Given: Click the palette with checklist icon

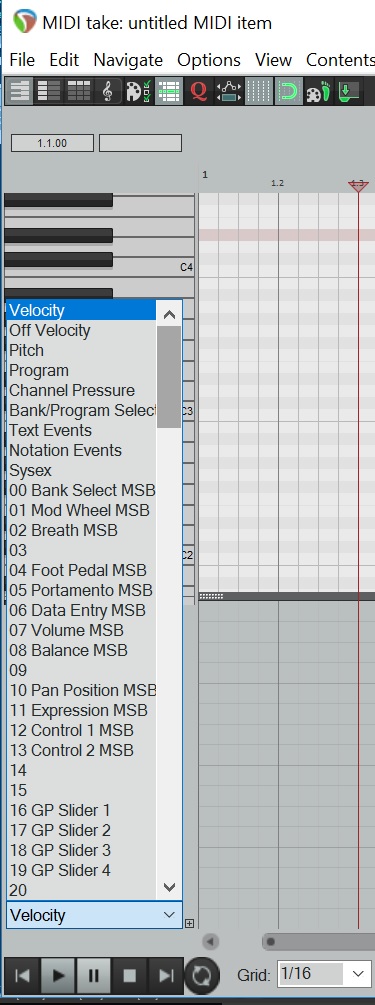Looking at the screenshot, I should click(138, 92).
